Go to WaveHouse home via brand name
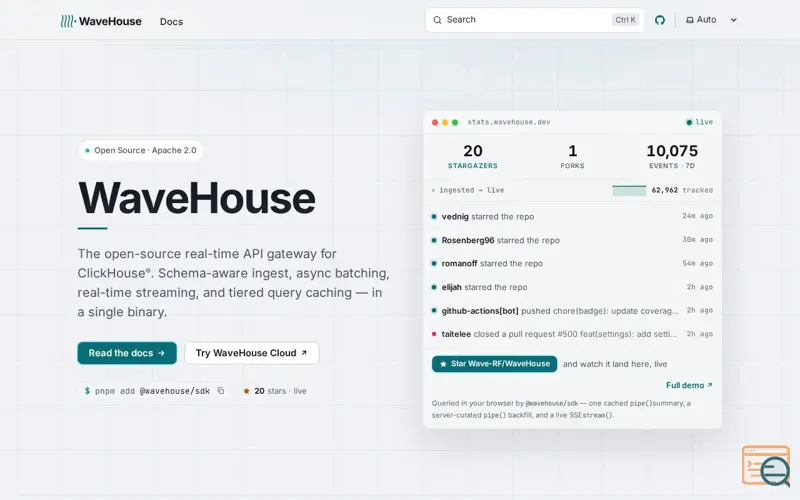Screen dimensions: 800x500 pyautogui.click(x=110, y=21)
